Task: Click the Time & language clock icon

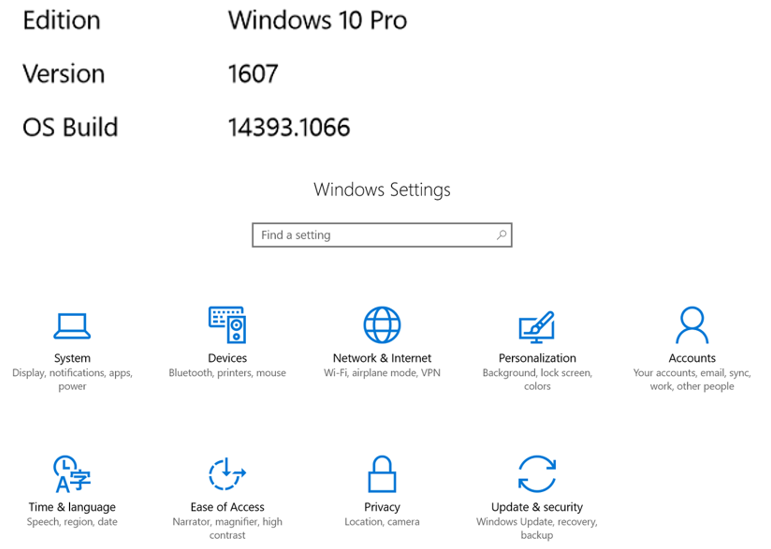Action: pyautogui.click(x=72, y=474)
